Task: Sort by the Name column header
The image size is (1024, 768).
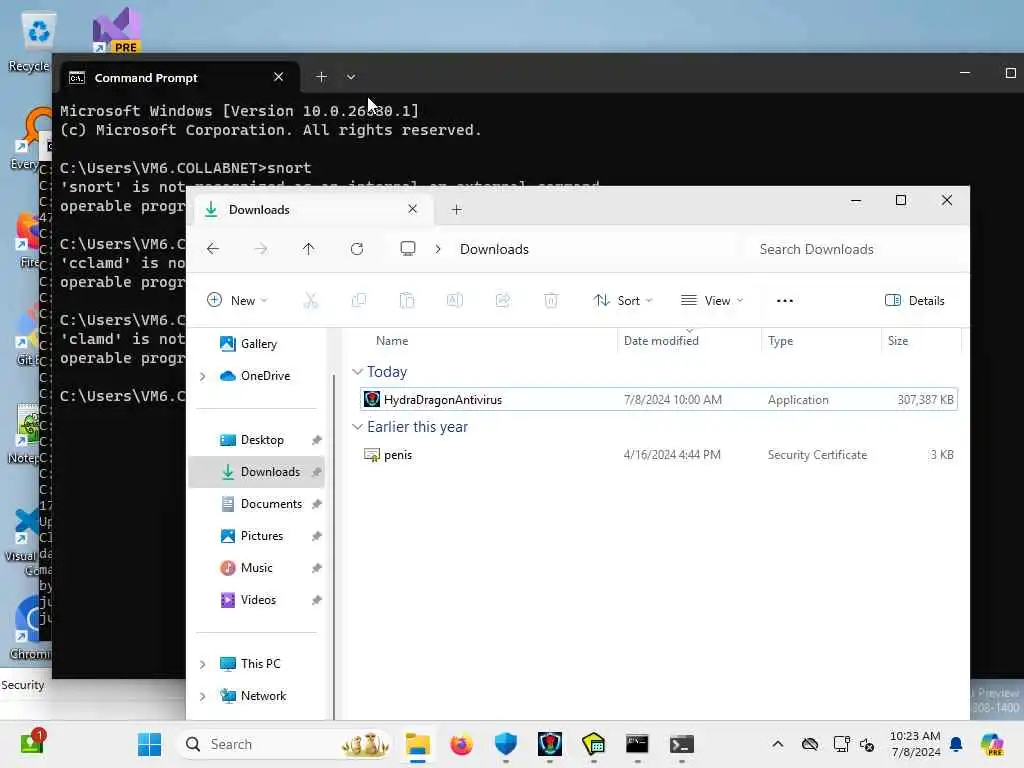Action: (x=392, y=341)
